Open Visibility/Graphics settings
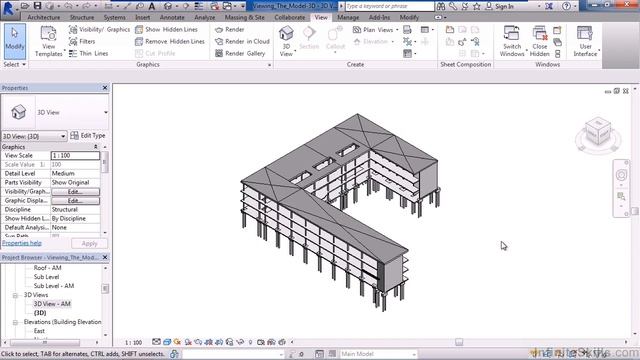640x360 pixels. tap(99, 29)
